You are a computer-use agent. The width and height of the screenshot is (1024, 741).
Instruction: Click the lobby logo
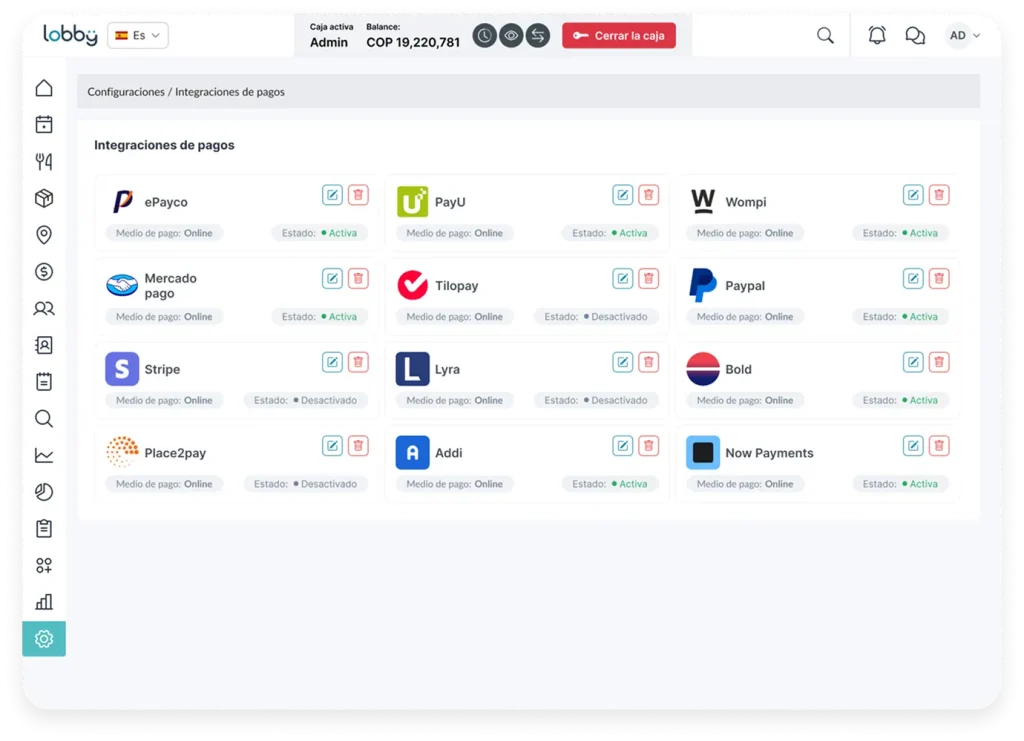71,34
